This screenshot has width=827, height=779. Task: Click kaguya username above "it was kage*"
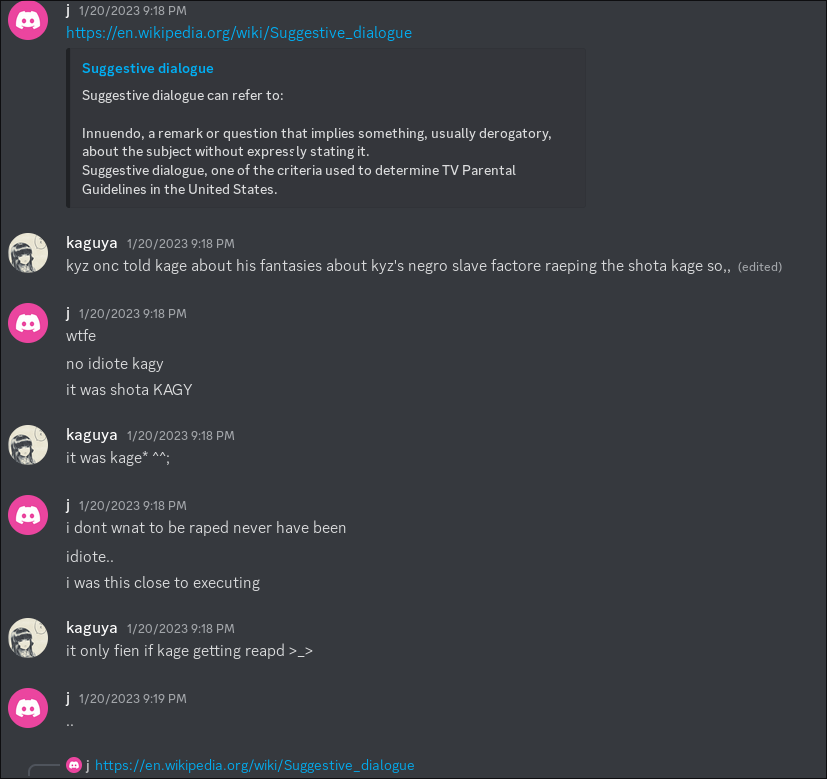tap(92, 435)
